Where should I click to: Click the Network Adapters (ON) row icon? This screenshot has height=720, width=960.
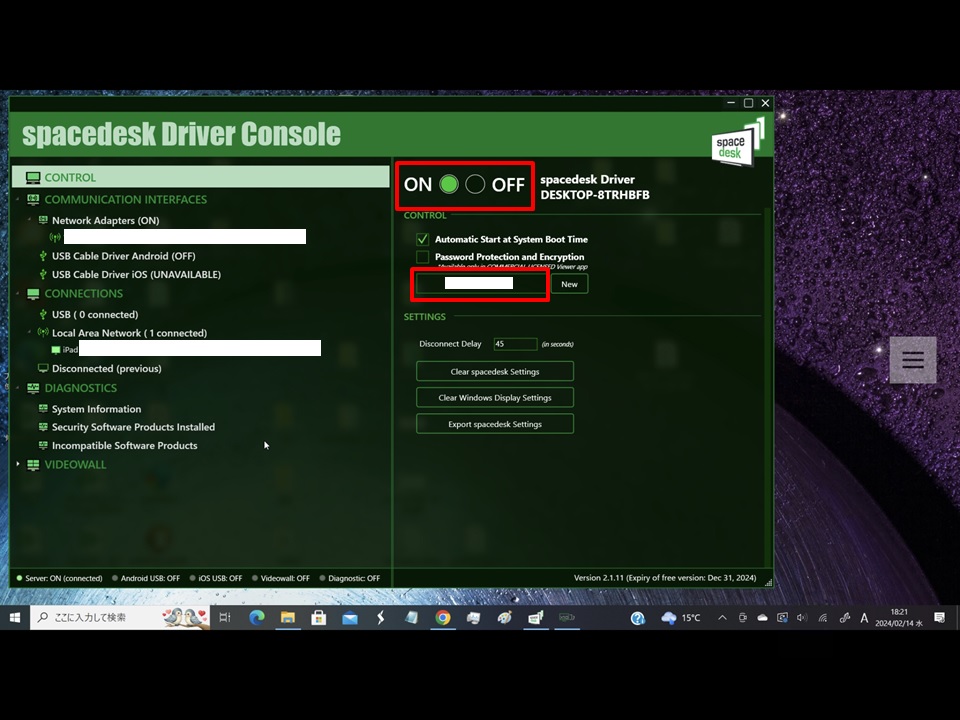[x=43, y=220]
